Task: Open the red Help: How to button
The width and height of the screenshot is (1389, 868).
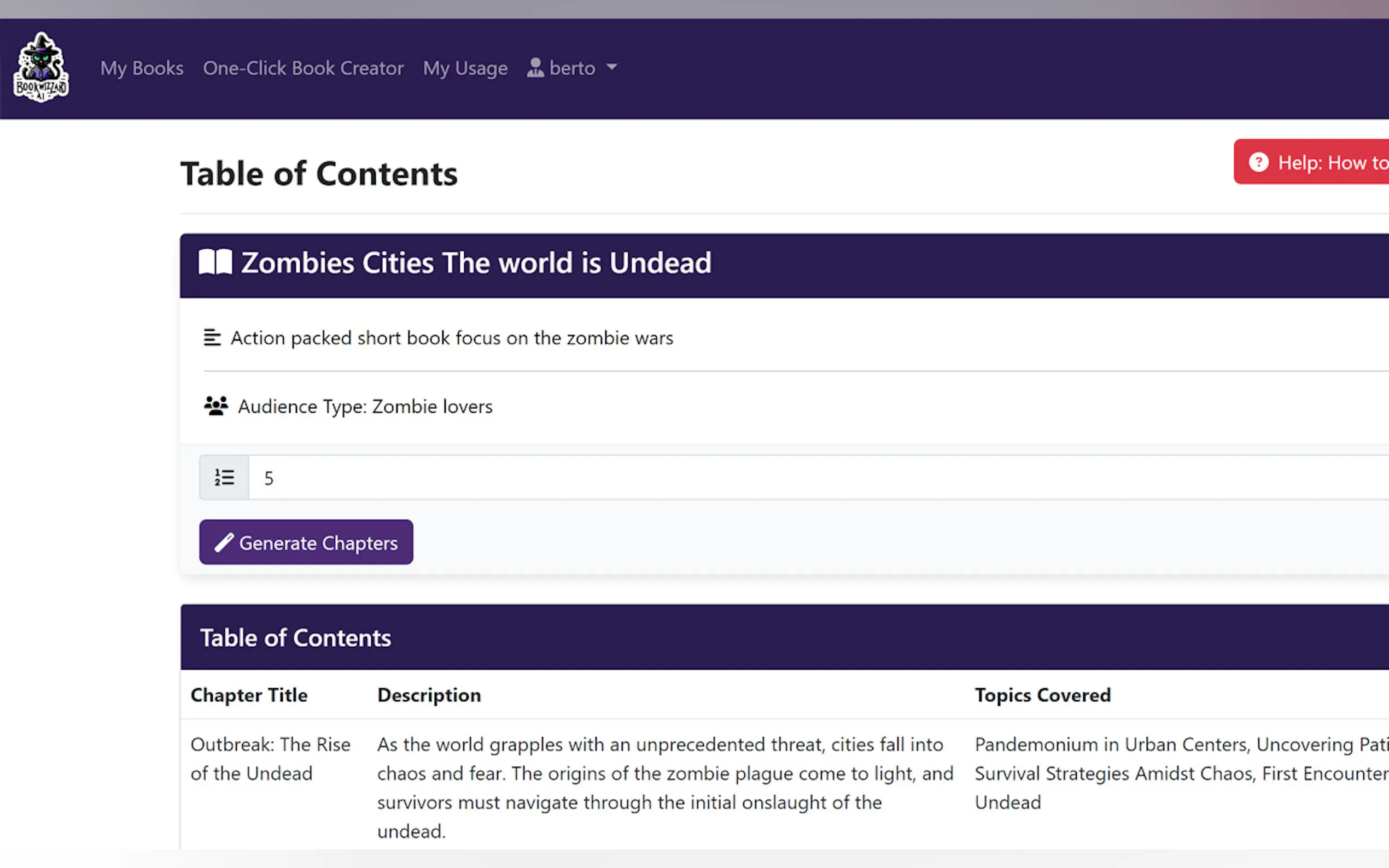Action: tap(1321, 162)
